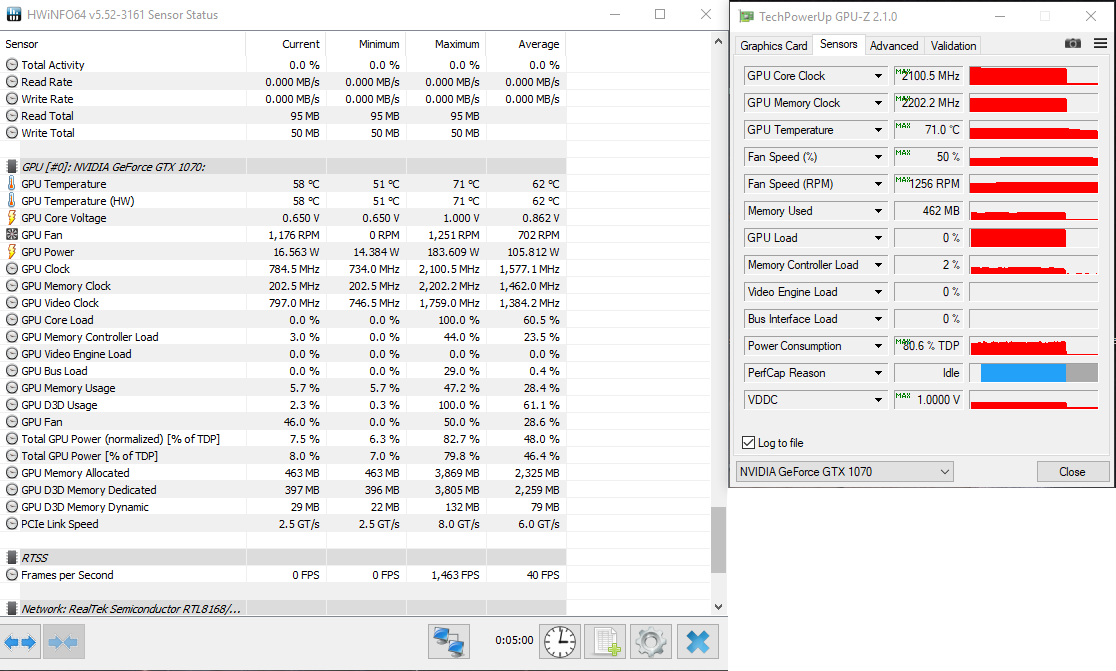Click the 2100.5 MHz GPU Core Clock value

point(929,76)
